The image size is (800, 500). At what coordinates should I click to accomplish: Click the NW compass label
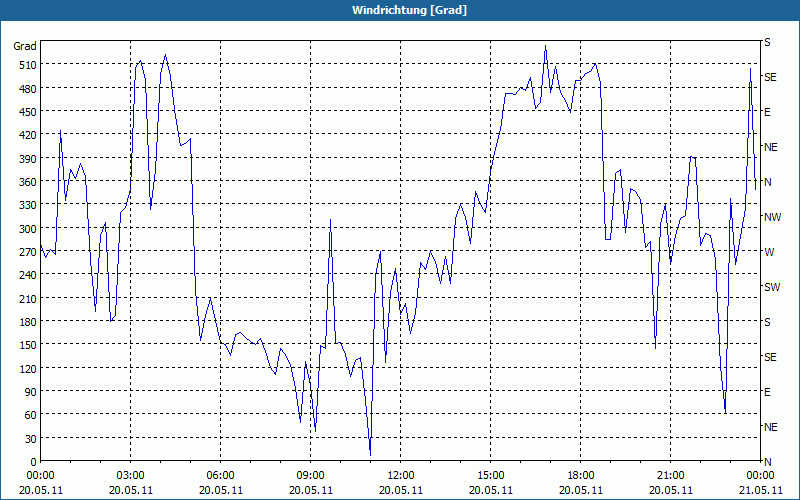(x=772, y=217)
